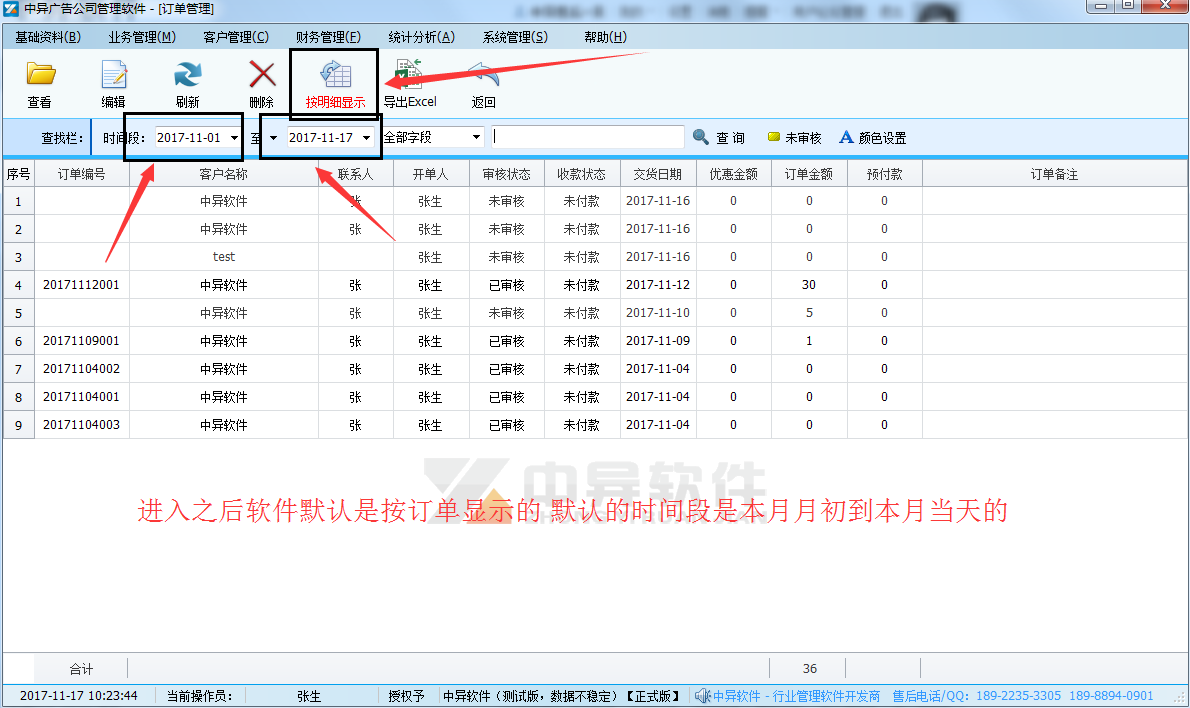Sort by the 交货日期 column header
The width and height of the screenshot is (1190, 708).
[x=657, y=174]
